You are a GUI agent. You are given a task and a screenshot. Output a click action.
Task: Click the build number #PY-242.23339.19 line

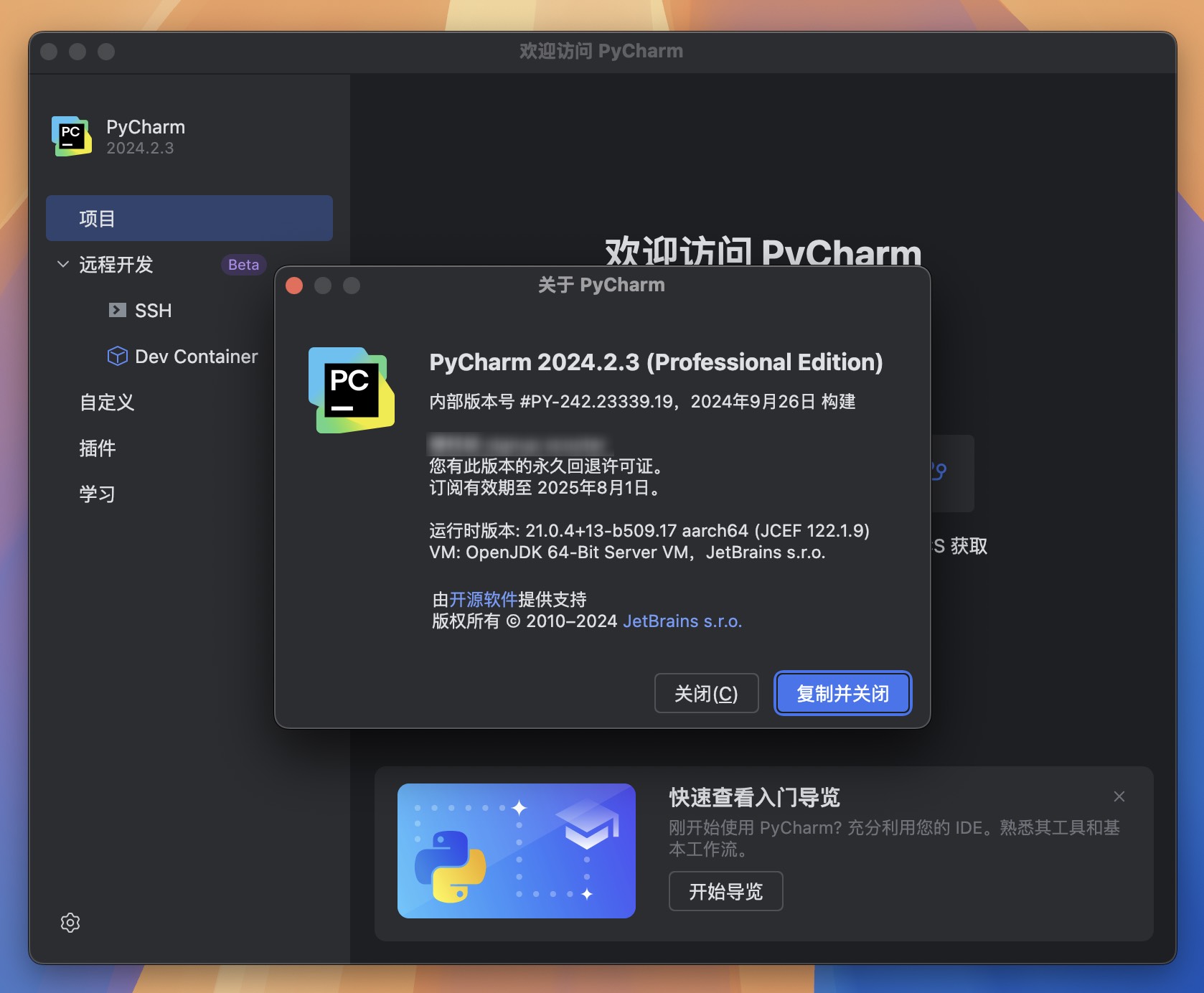coord(642,402)
